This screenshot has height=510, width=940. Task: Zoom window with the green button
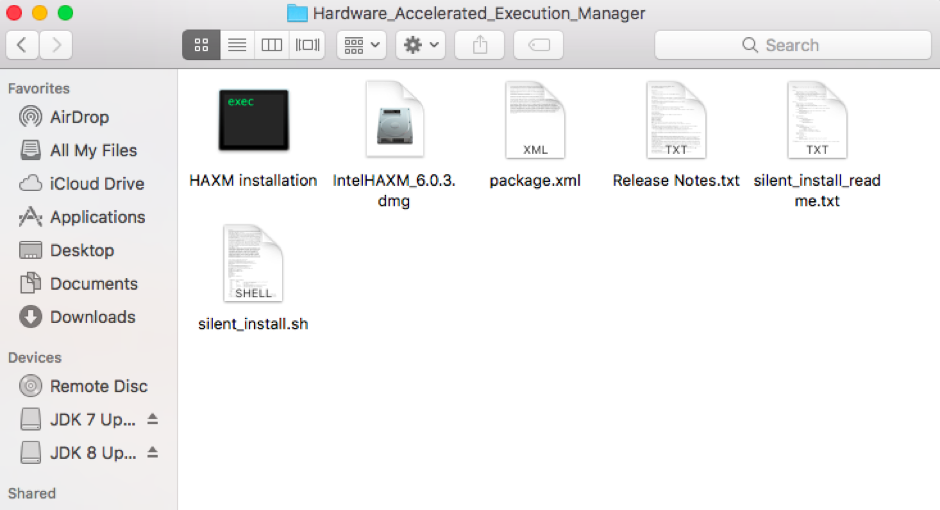(65, 13)
